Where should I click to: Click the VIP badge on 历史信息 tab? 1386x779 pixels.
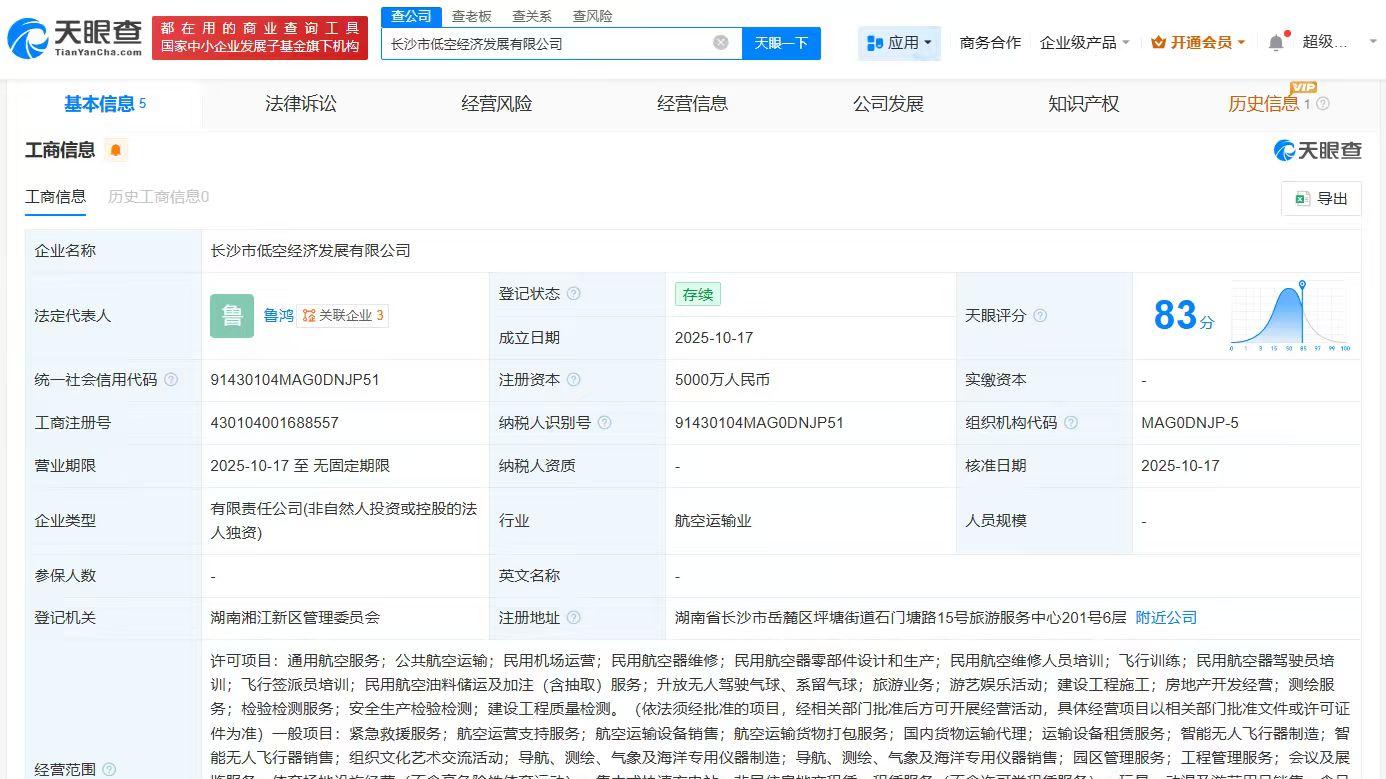click(1302, 89)
